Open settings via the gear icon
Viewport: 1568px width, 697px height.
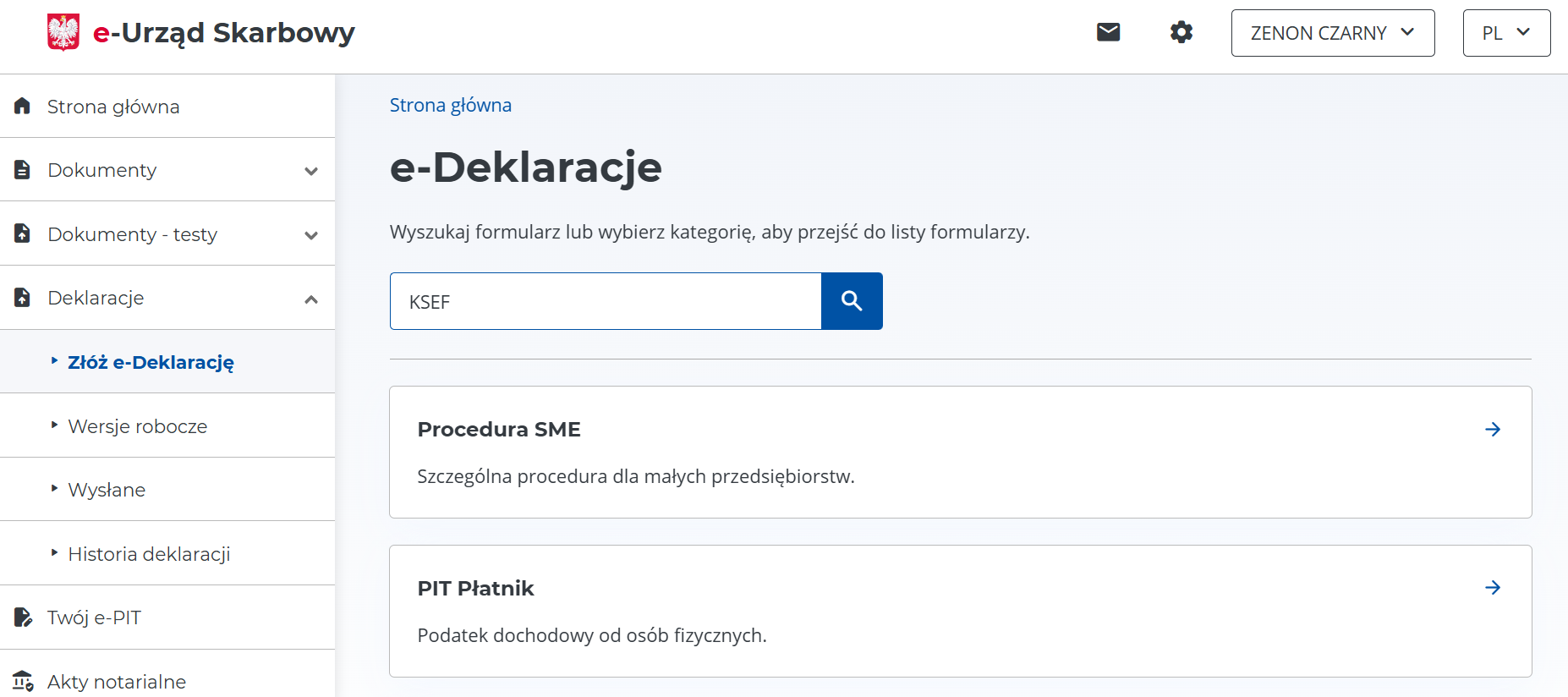point(1181,32)
